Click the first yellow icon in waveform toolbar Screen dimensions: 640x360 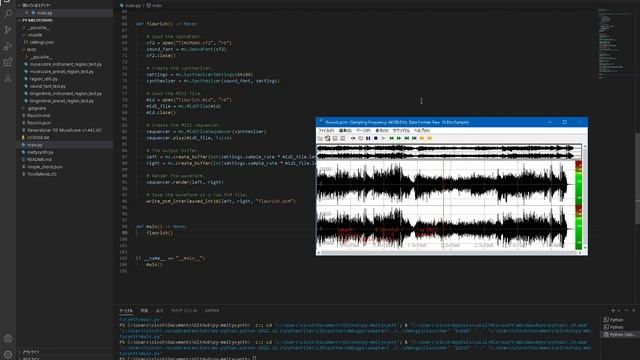(422, 138)
